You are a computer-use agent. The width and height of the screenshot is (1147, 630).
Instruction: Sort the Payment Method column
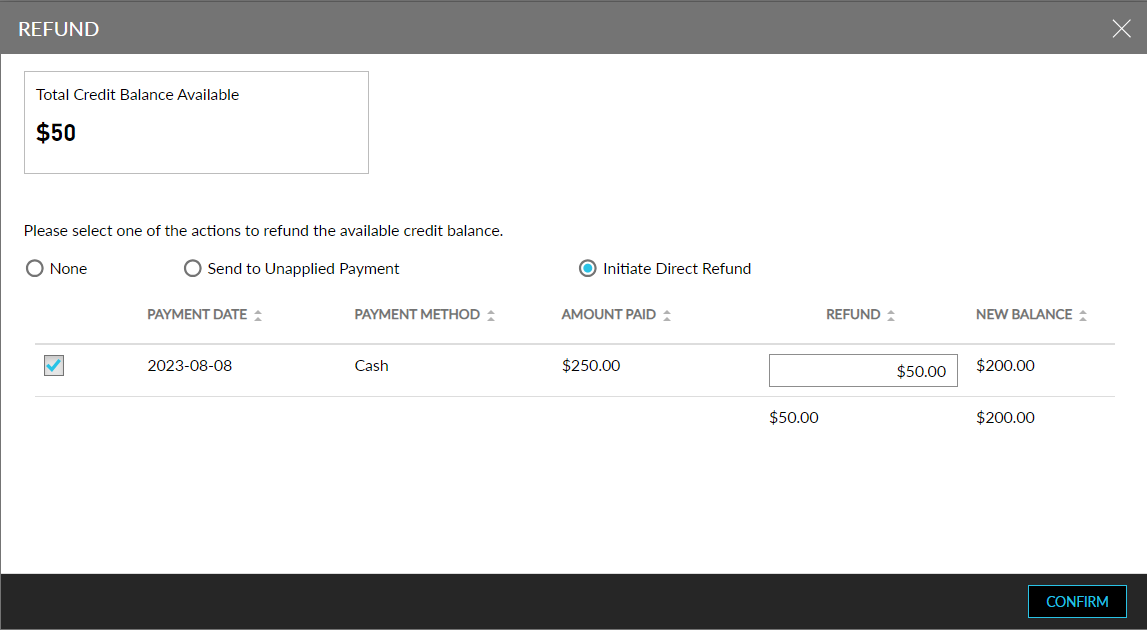tap(491, 313)
